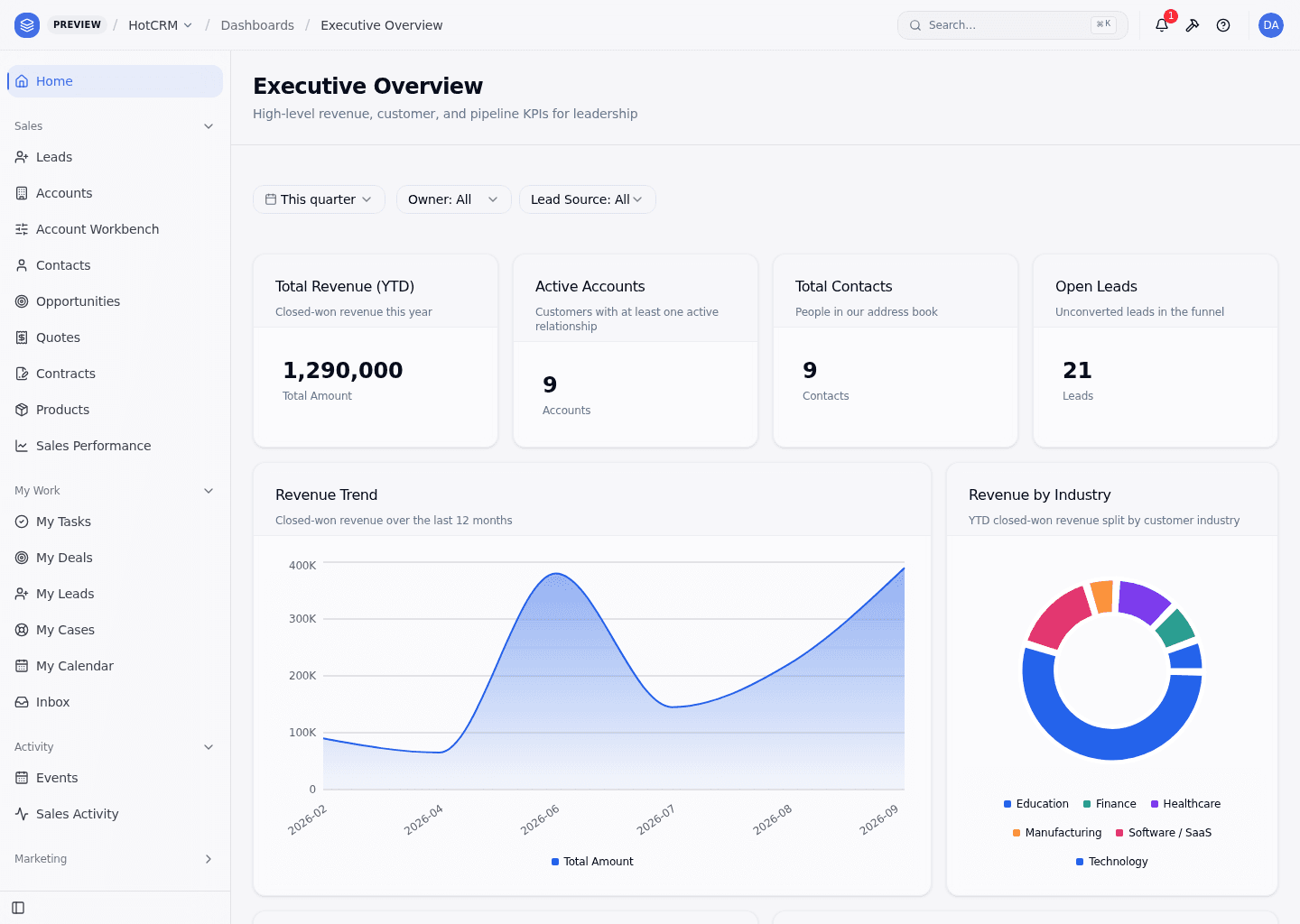Viewport: 1300px width, 924px height.
Task: Open My Calendar in the sidebar
Action: tap(115, 666)
